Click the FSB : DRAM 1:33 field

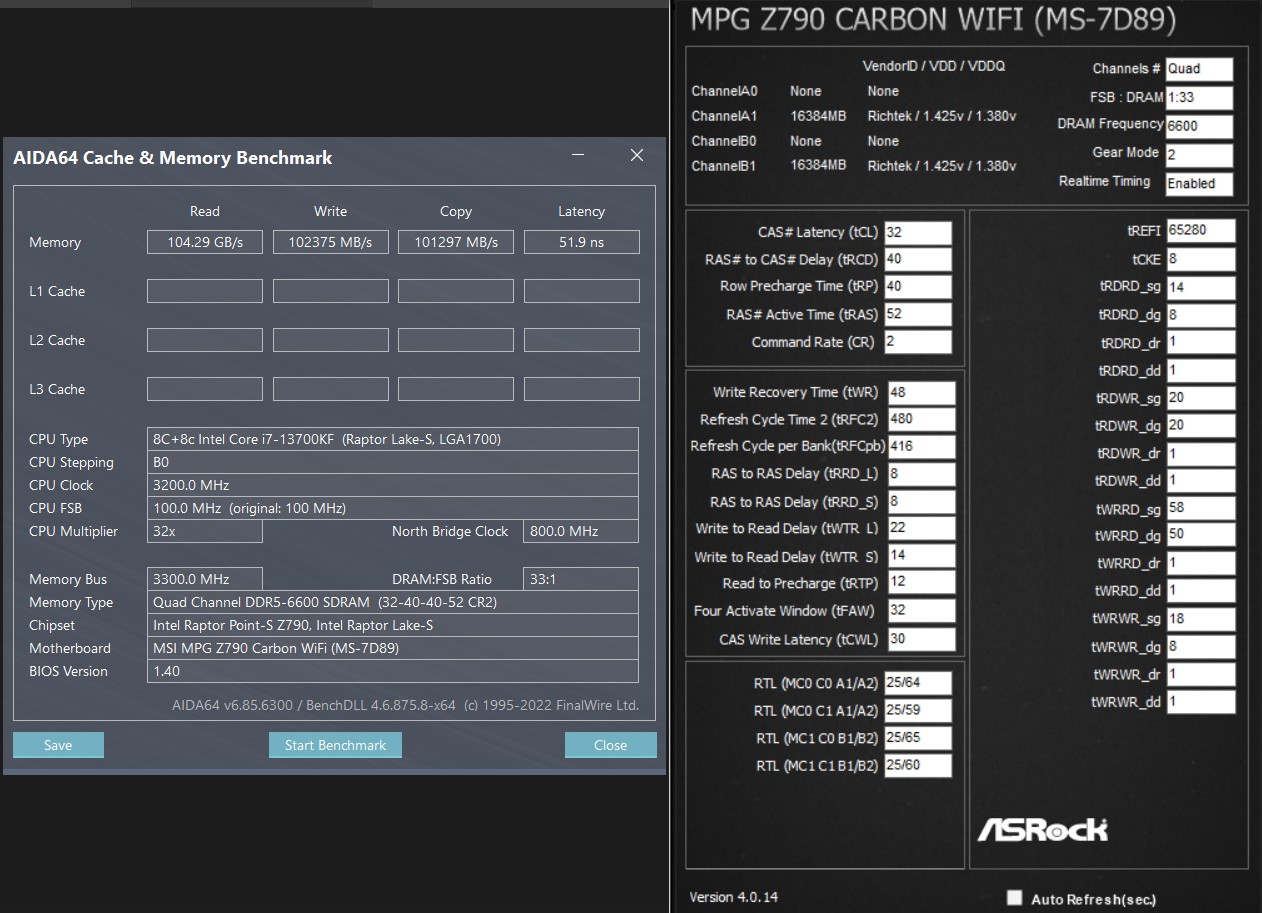(1199, 98)
